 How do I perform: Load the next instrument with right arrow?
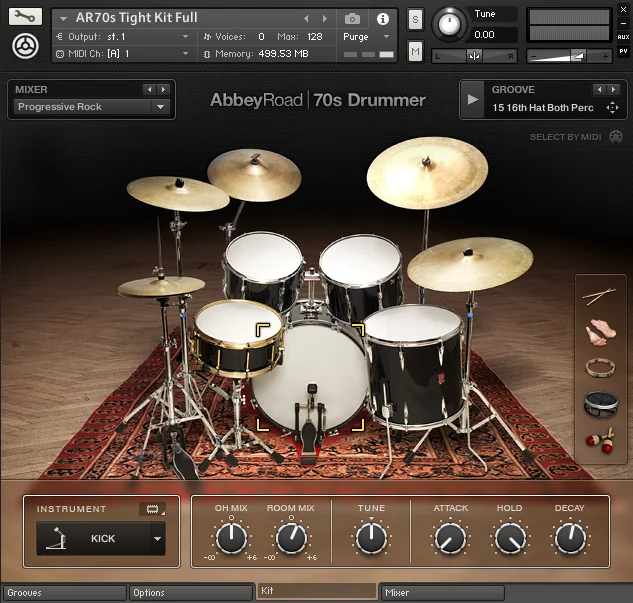325,19
